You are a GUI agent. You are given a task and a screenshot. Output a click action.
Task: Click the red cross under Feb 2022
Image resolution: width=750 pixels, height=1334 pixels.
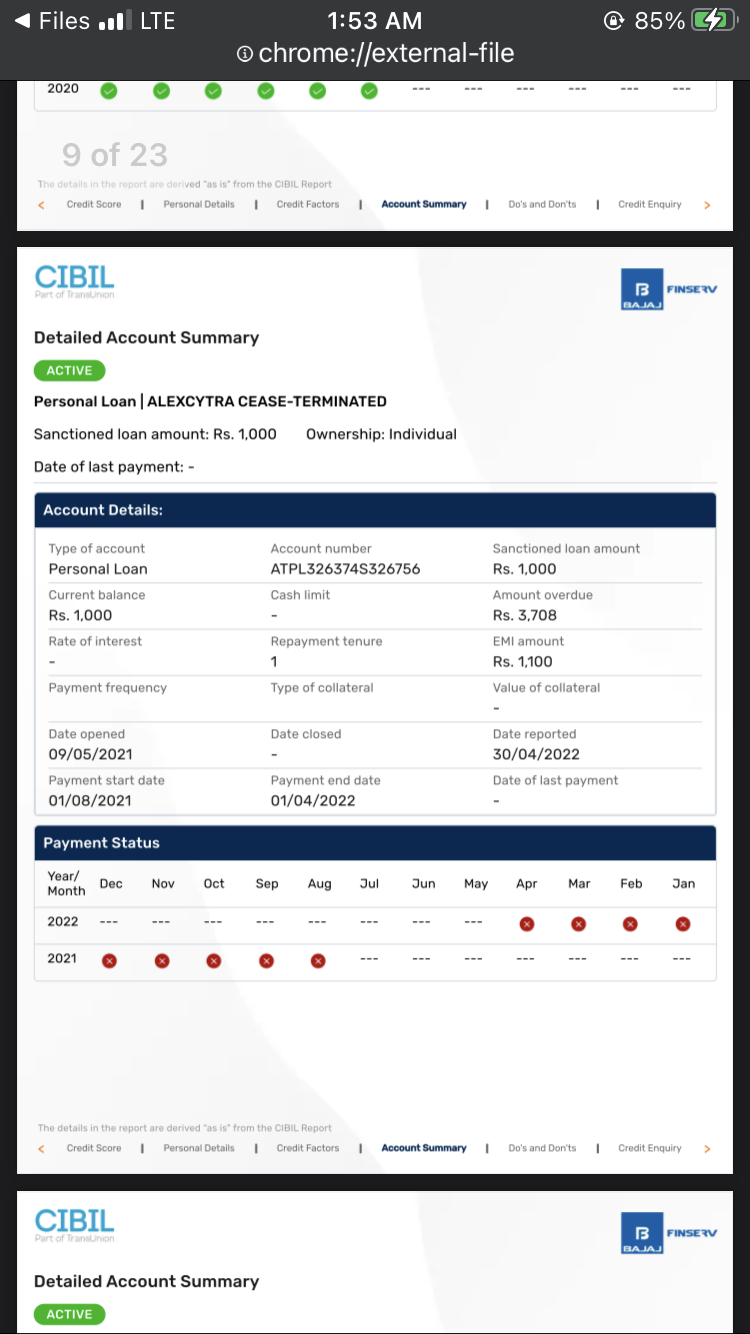click(x=630, y=924)
